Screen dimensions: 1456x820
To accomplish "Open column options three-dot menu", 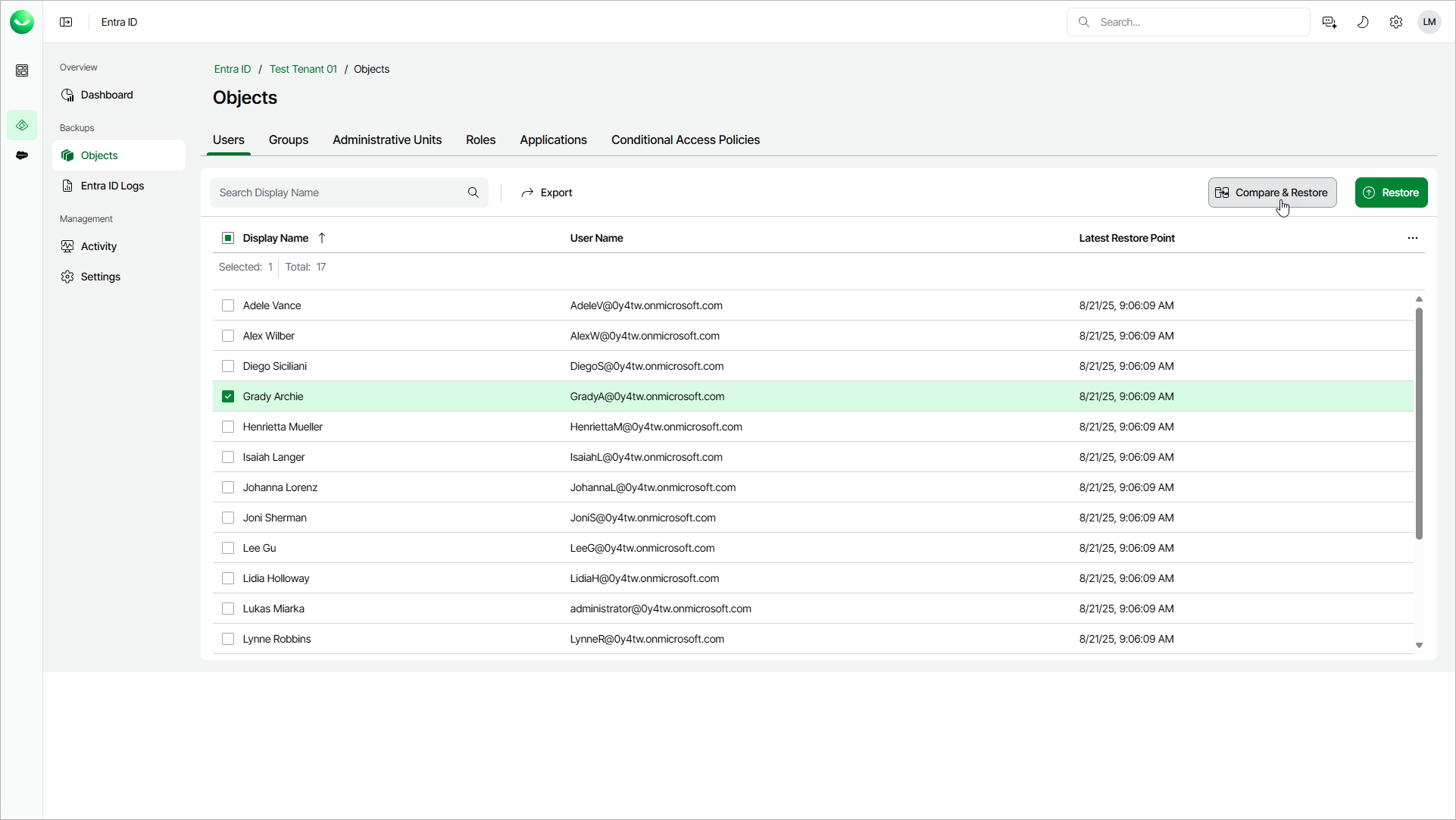I will pos(1413,238).
